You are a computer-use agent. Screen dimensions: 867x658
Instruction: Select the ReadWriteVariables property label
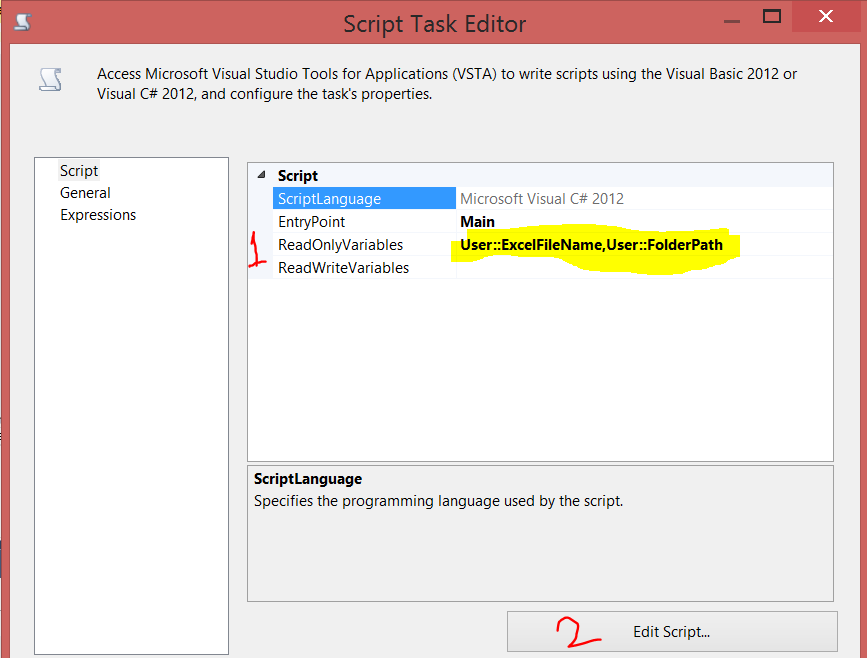343,267
